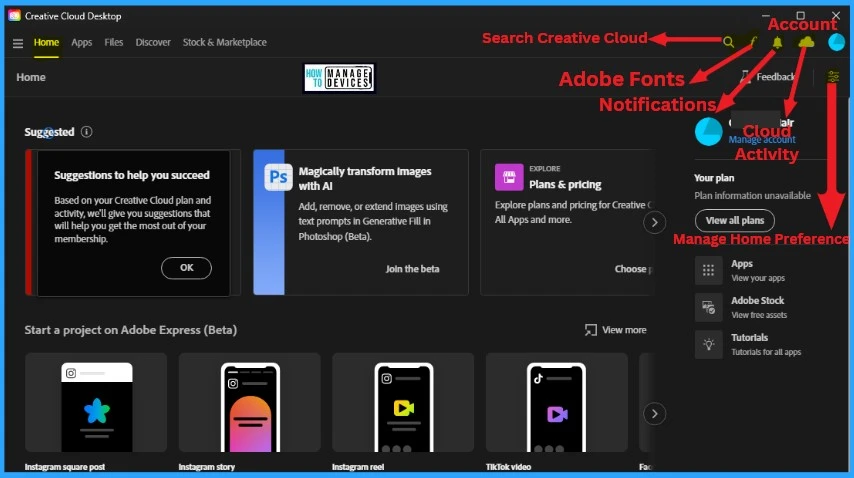Open Adobe Fonts icon
Image resolution: width=854 pixels, height=478 pixels.
click(753, 41)
